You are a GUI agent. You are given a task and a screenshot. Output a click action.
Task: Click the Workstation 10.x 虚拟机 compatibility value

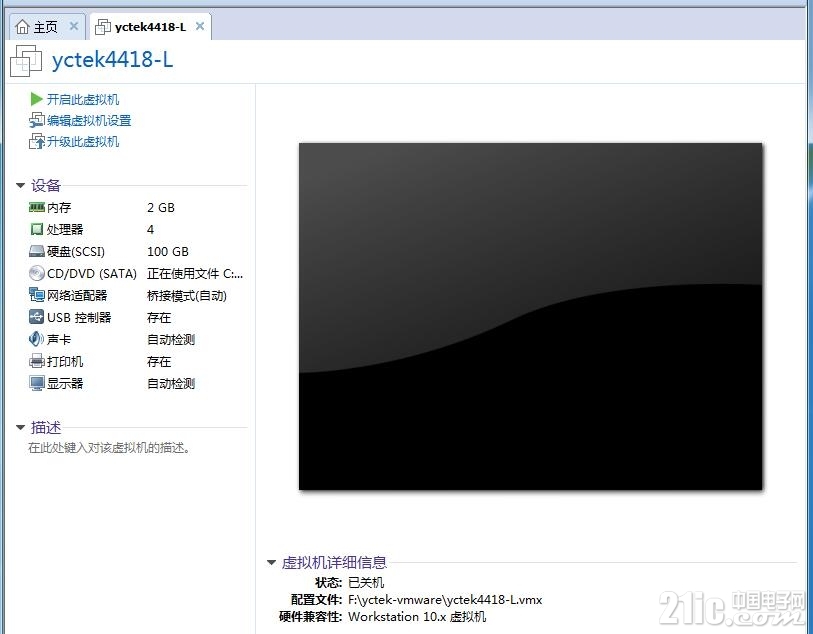417,617
